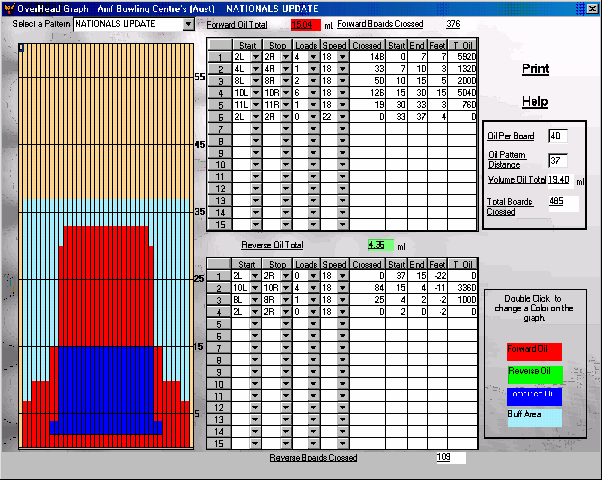
Task: Select forward table row header 1
Action: (x=220, y=57)
